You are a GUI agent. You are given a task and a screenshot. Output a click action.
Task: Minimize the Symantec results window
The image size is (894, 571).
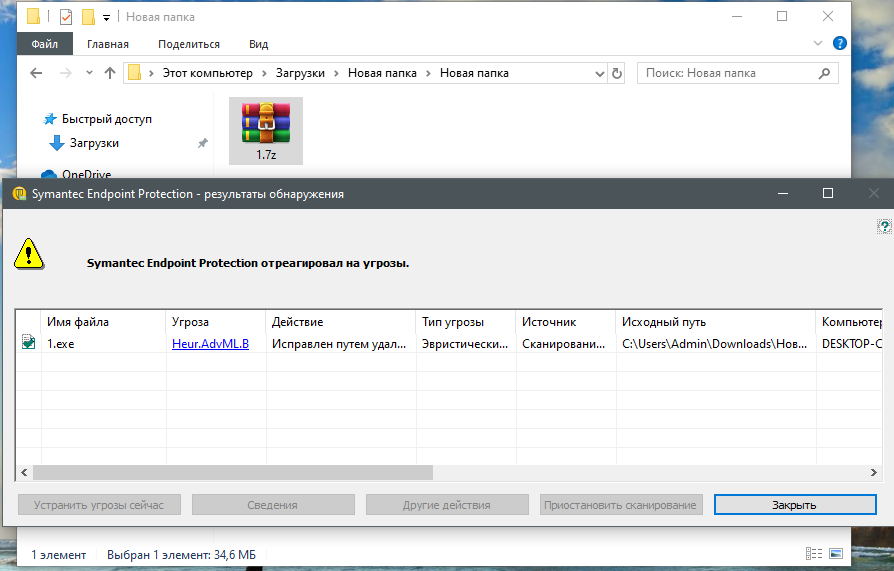coord(783,194)
